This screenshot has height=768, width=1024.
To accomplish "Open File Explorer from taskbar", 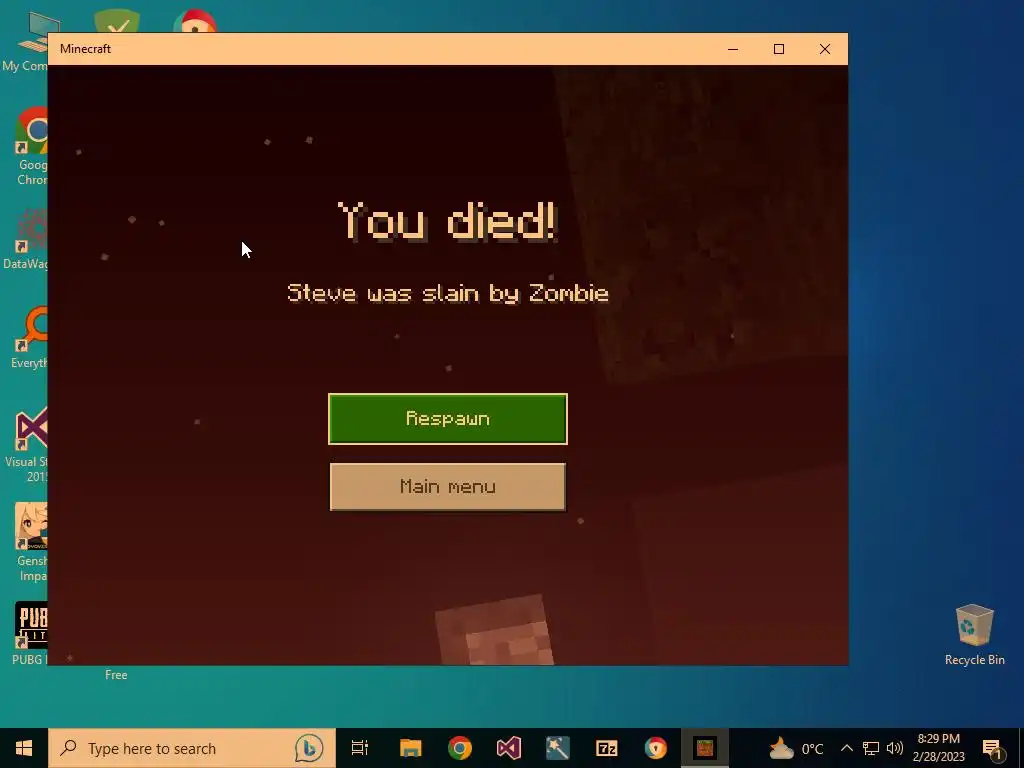I will pyautogui.click(x=411, y=748).
